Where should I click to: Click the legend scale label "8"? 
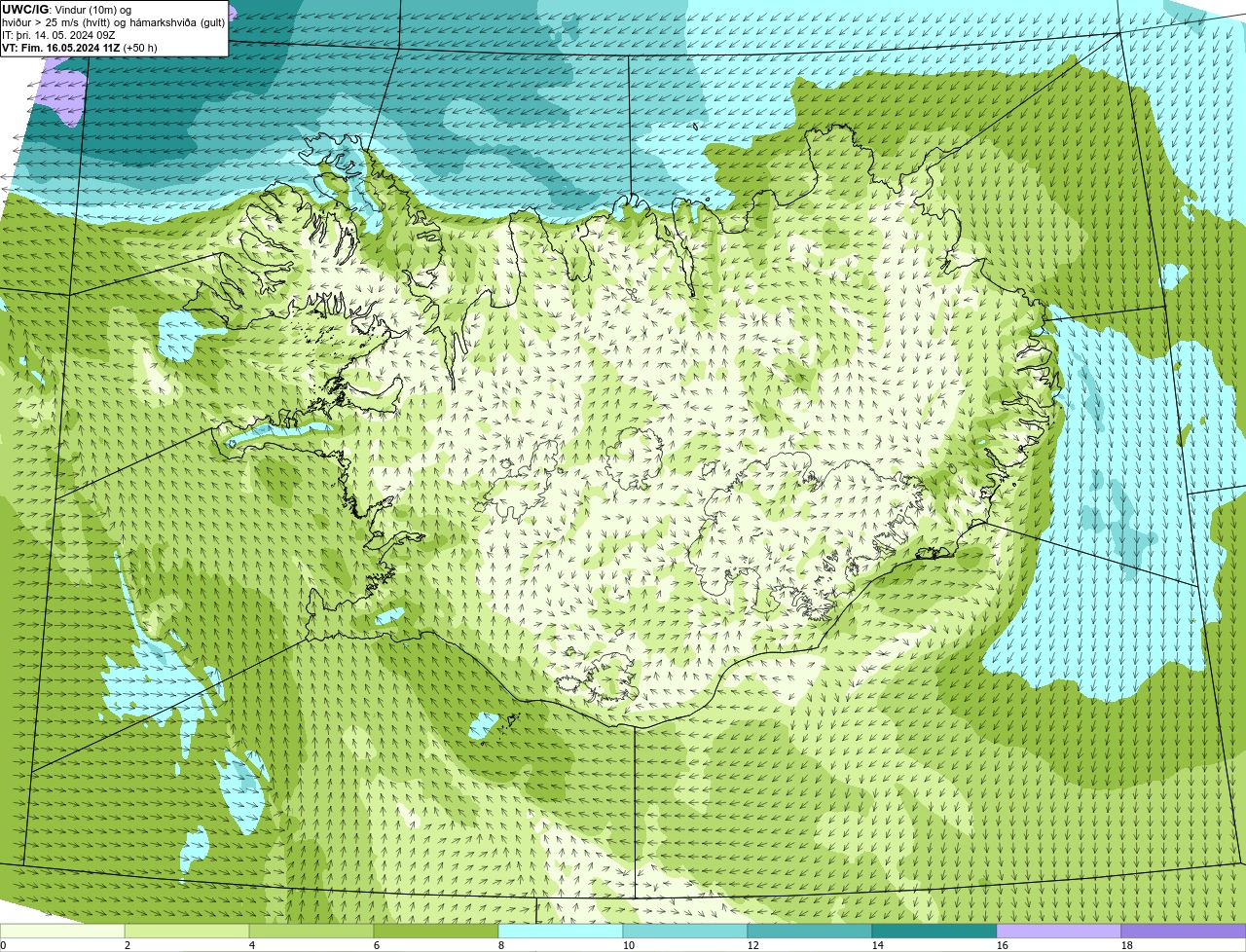coord(501,945)
